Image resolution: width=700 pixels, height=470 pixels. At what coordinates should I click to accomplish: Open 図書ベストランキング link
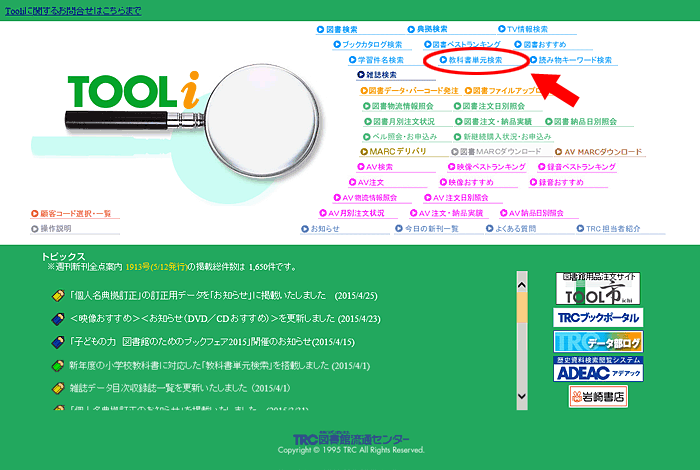point(462,44)
